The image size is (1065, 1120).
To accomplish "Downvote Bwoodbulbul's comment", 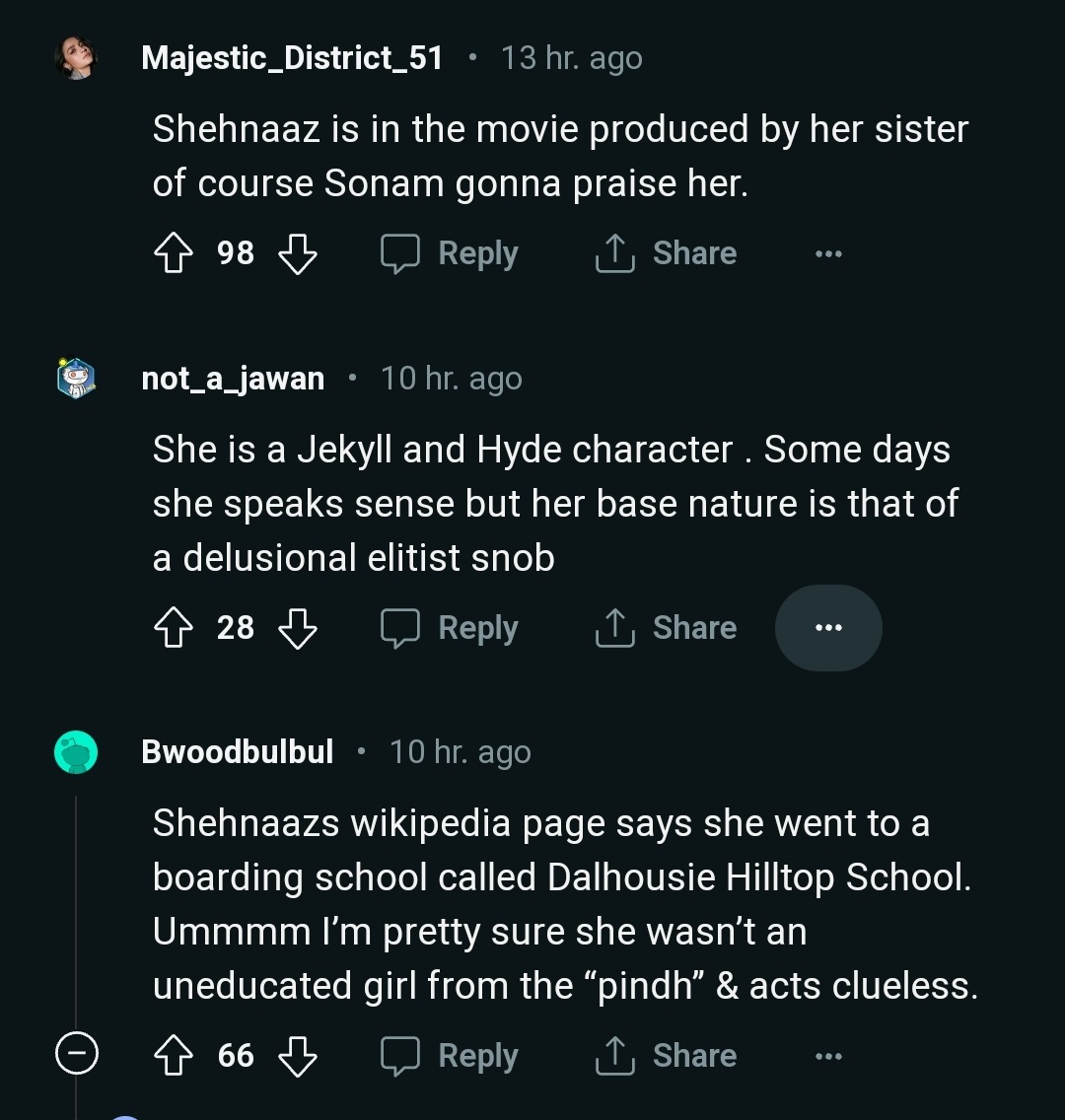I will (x=298, y=1056).
